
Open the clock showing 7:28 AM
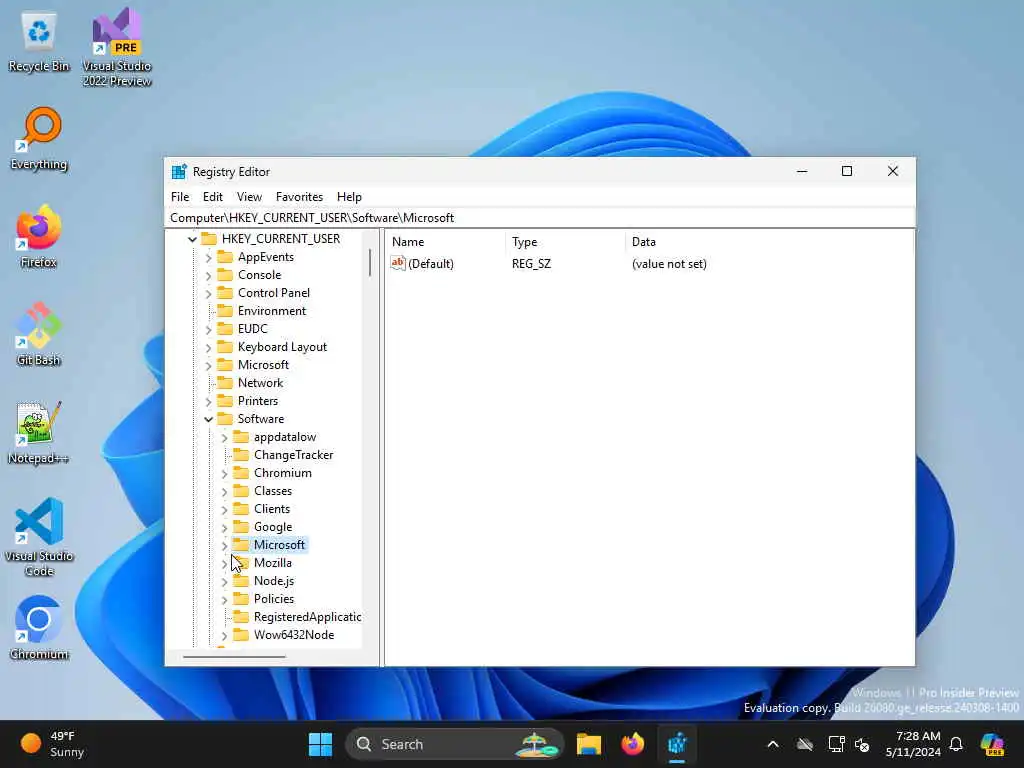point(913,744)
